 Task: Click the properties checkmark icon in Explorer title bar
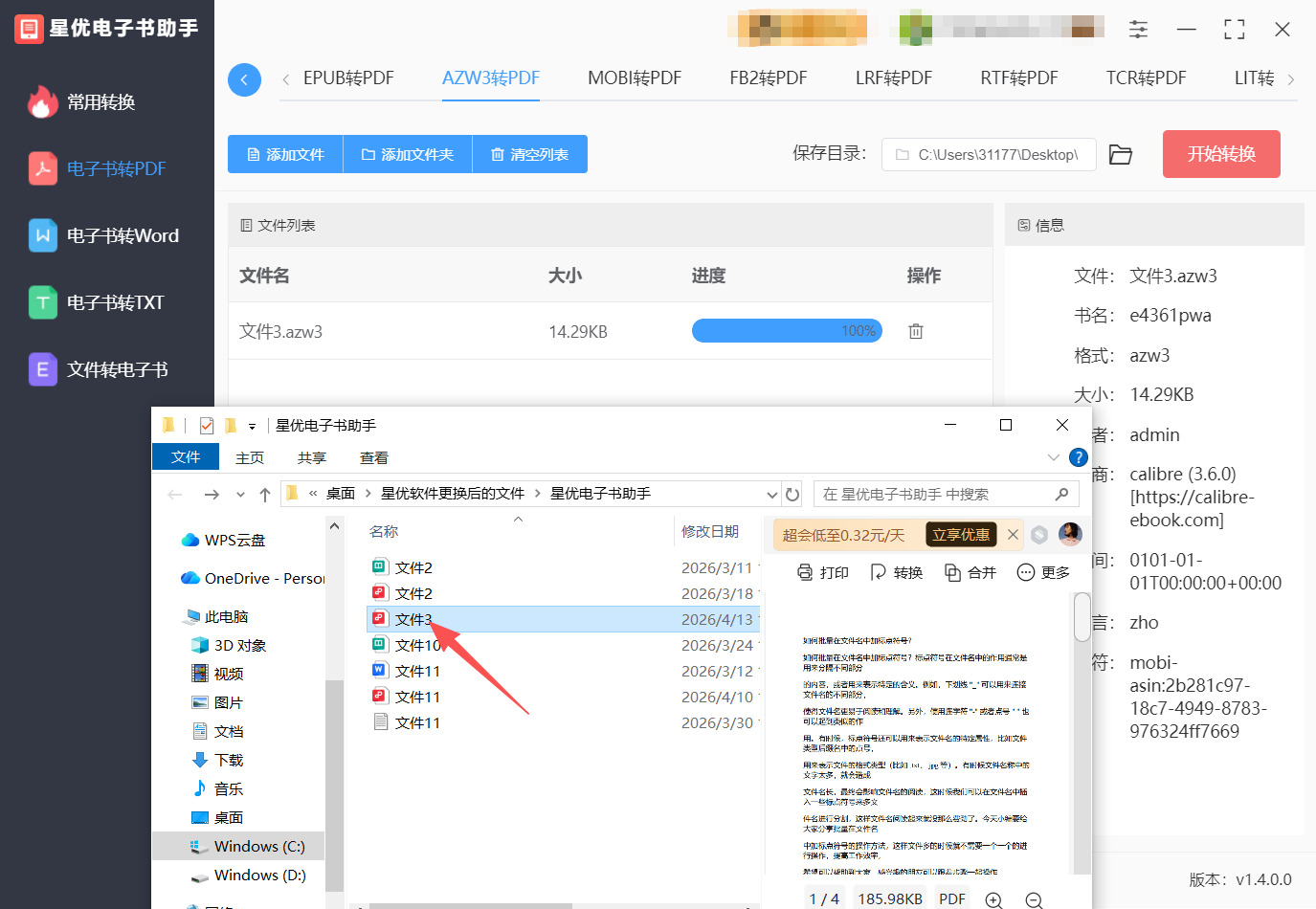click(207, 426)
